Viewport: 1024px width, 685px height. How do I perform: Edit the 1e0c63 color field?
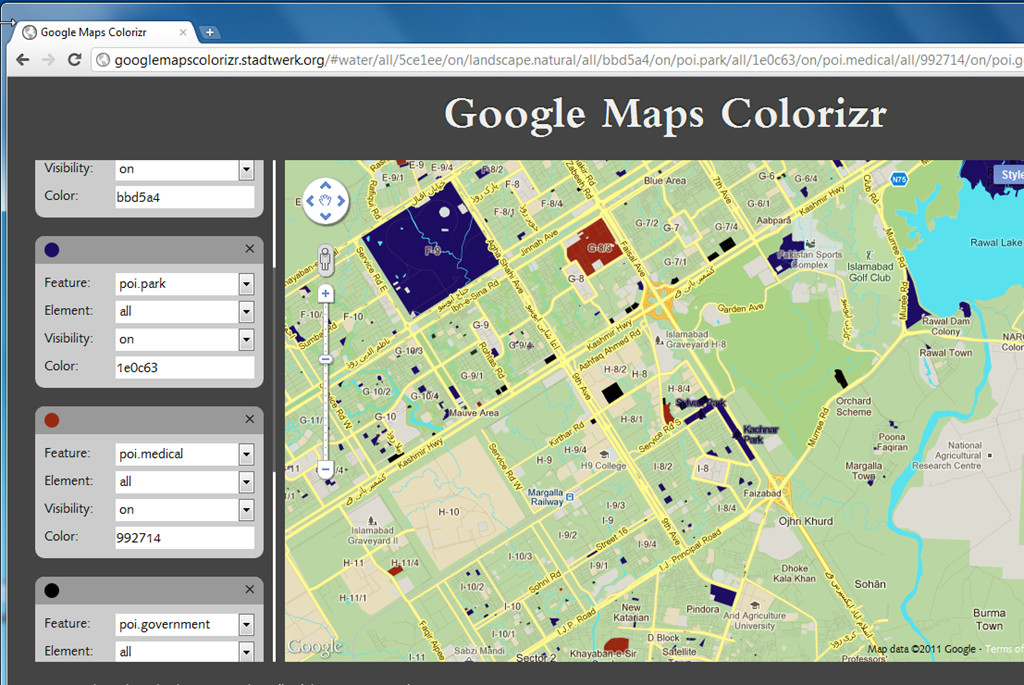tap(185, 368)
